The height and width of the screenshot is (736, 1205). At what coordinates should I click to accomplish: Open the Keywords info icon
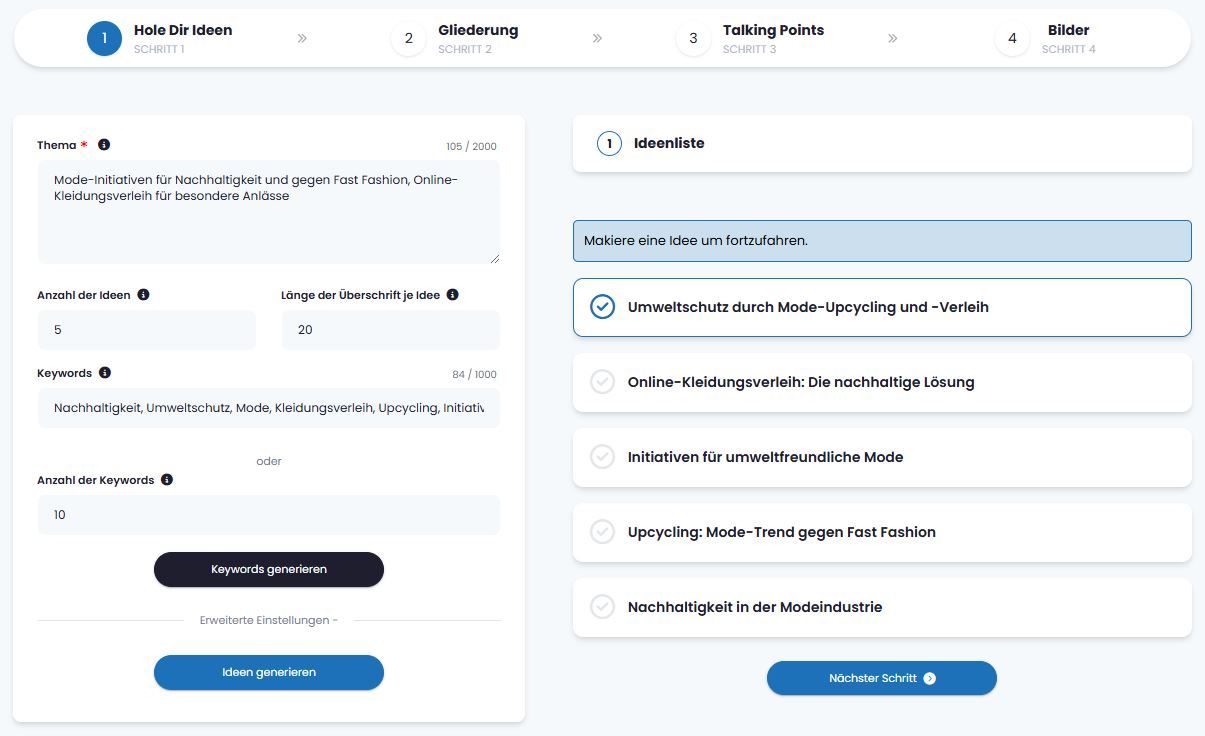tap(105, 372)
